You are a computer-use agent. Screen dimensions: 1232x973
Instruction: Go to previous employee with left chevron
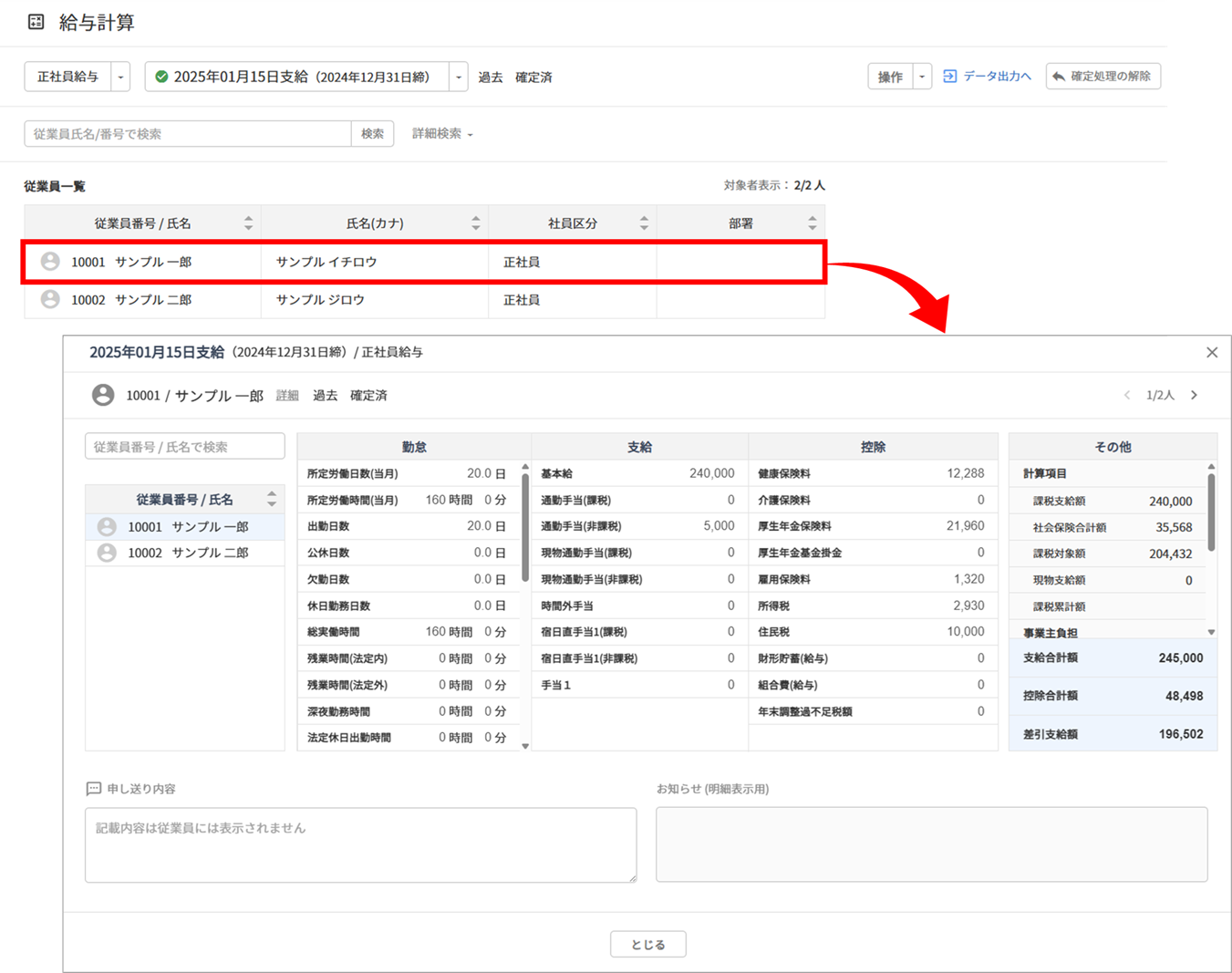1127,396
